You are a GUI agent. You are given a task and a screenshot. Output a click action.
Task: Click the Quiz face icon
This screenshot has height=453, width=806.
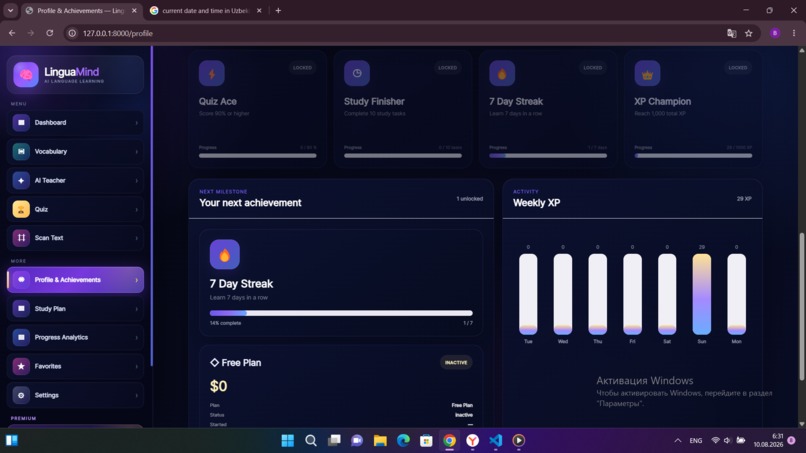tap(21, 209)
